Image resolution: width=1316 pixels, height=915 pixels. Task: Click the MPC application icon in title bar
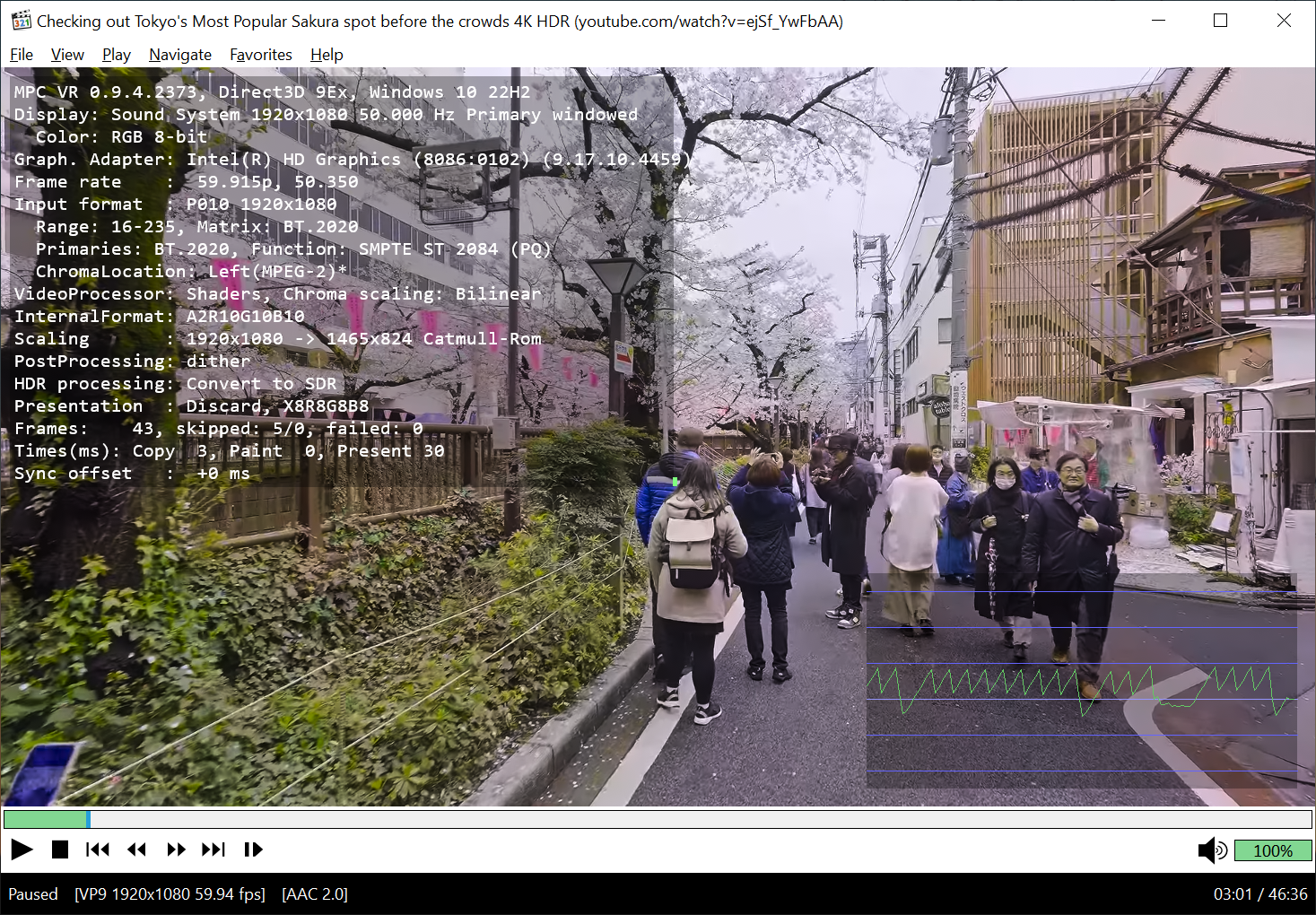click(x=21, y=20)
